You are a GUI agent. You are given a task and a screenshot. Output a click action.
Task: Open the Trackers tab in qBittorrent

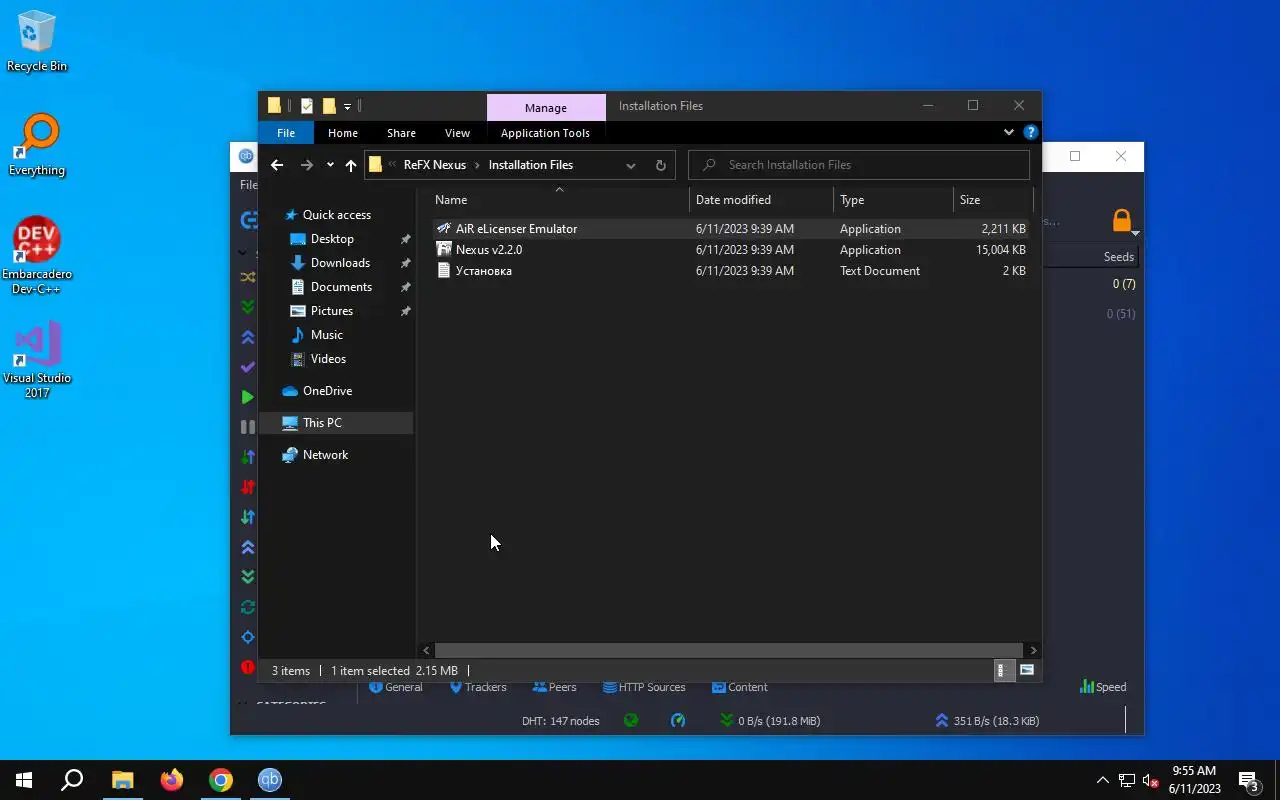(478, 688)
